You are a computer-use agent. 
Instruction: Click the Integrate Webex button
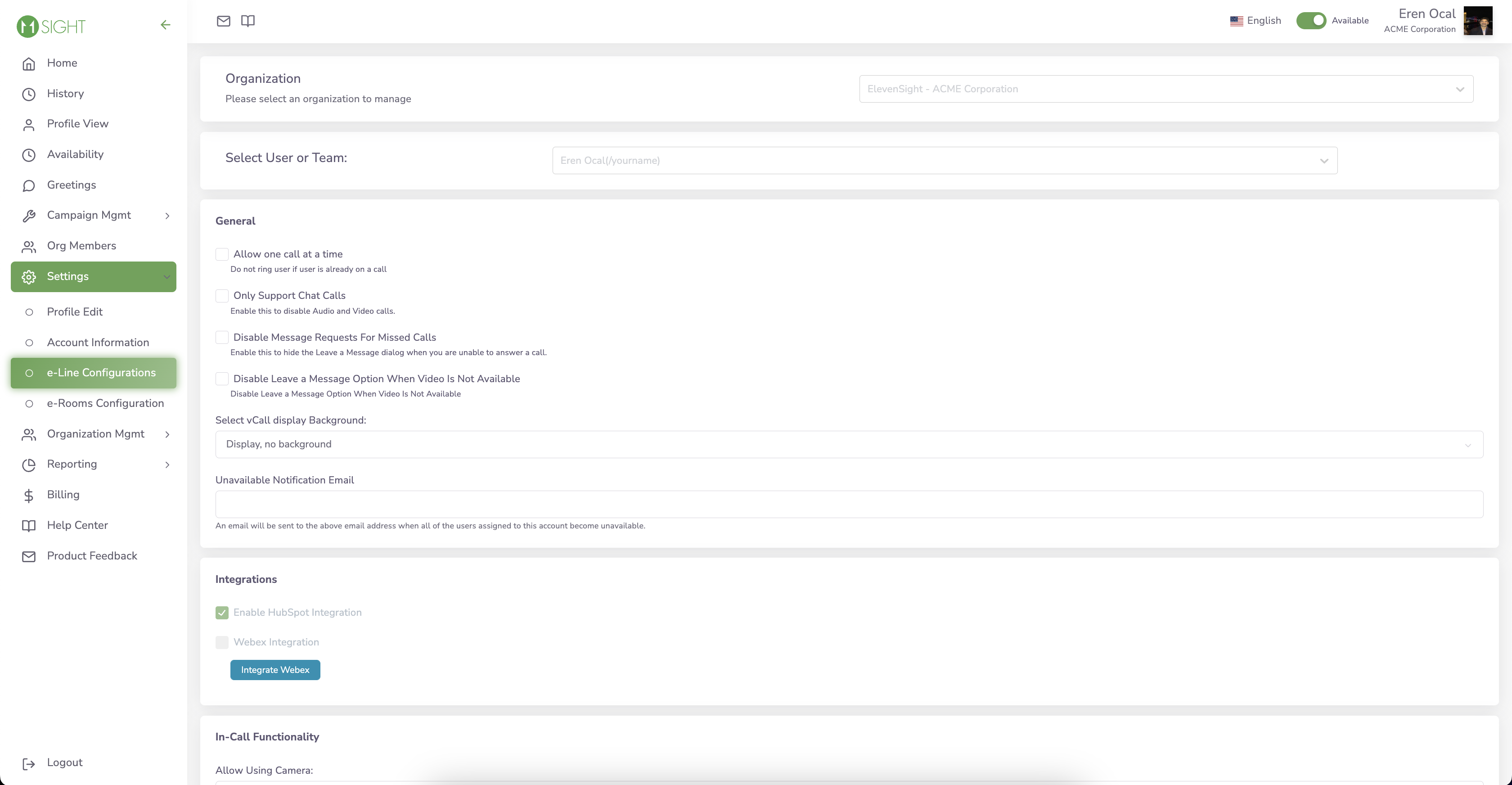(x=274, y=670)
